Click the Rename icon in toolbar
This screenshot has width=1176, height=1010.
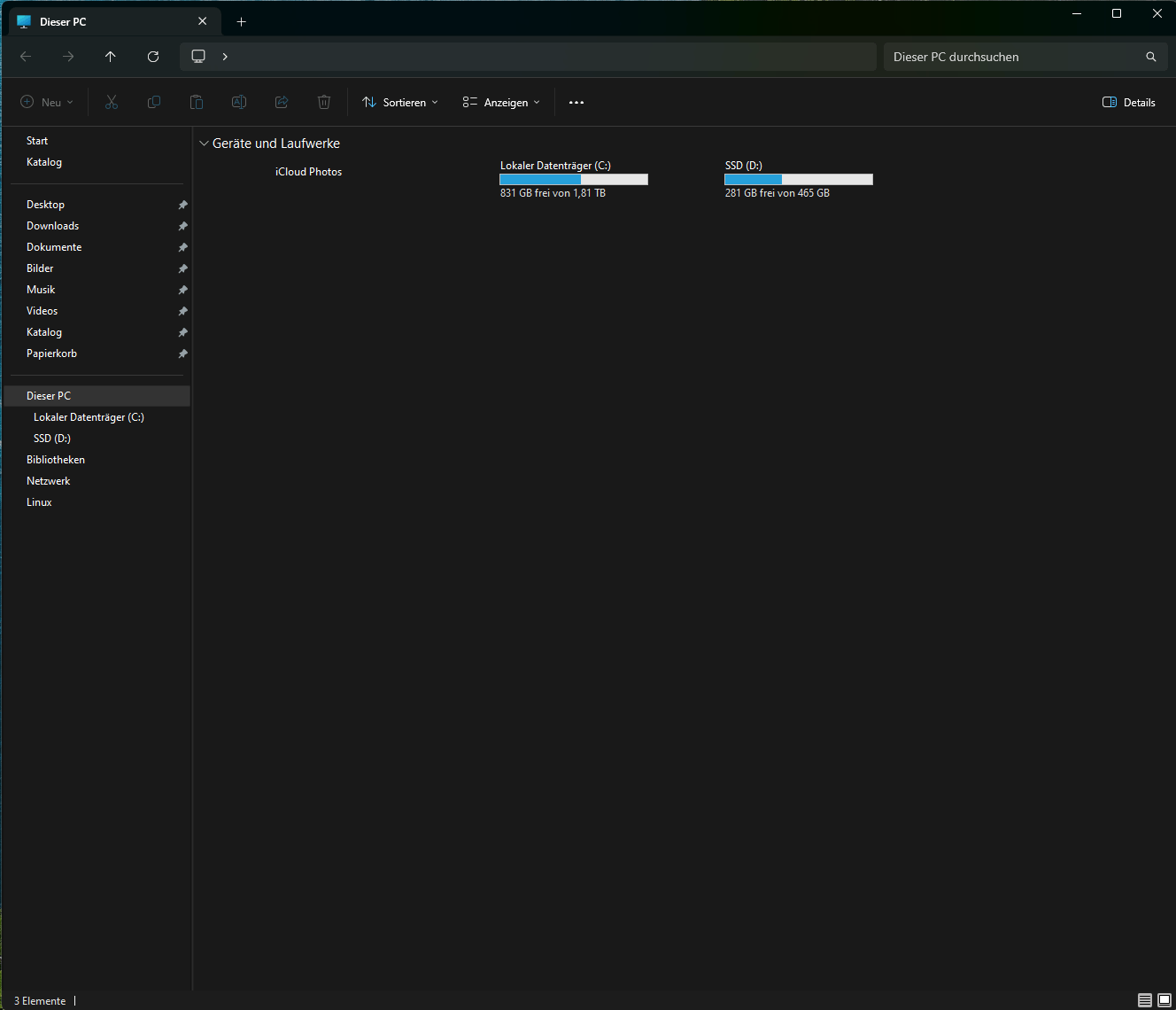pos(239,103)
